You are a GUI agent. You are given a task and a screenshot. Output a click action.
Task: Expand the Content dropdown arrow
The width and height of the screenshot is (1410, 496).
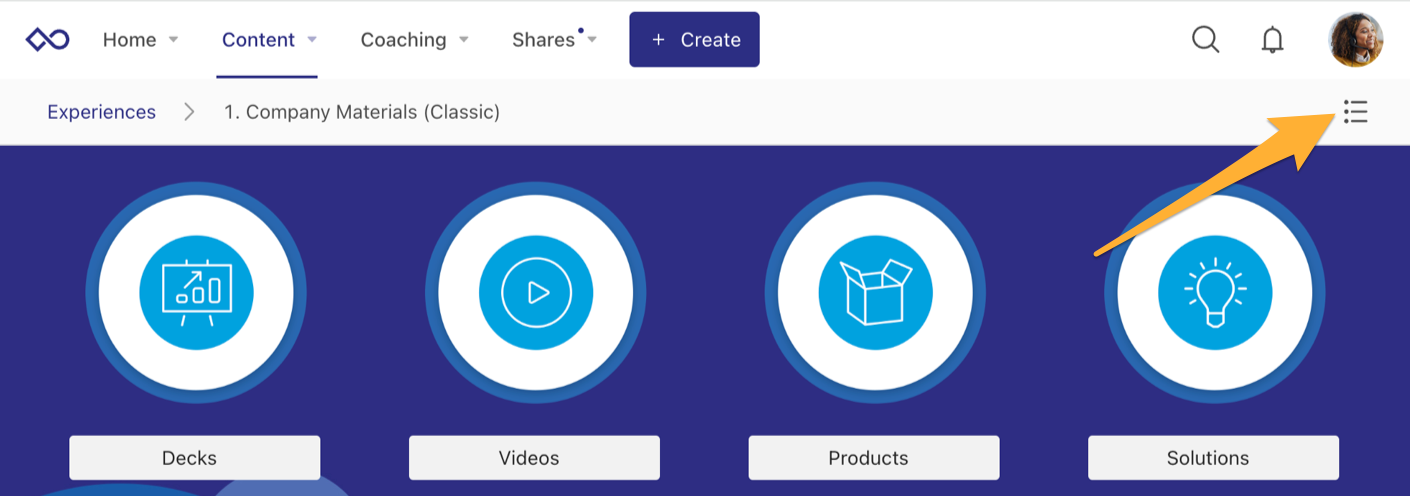click(x=312, y=40)
